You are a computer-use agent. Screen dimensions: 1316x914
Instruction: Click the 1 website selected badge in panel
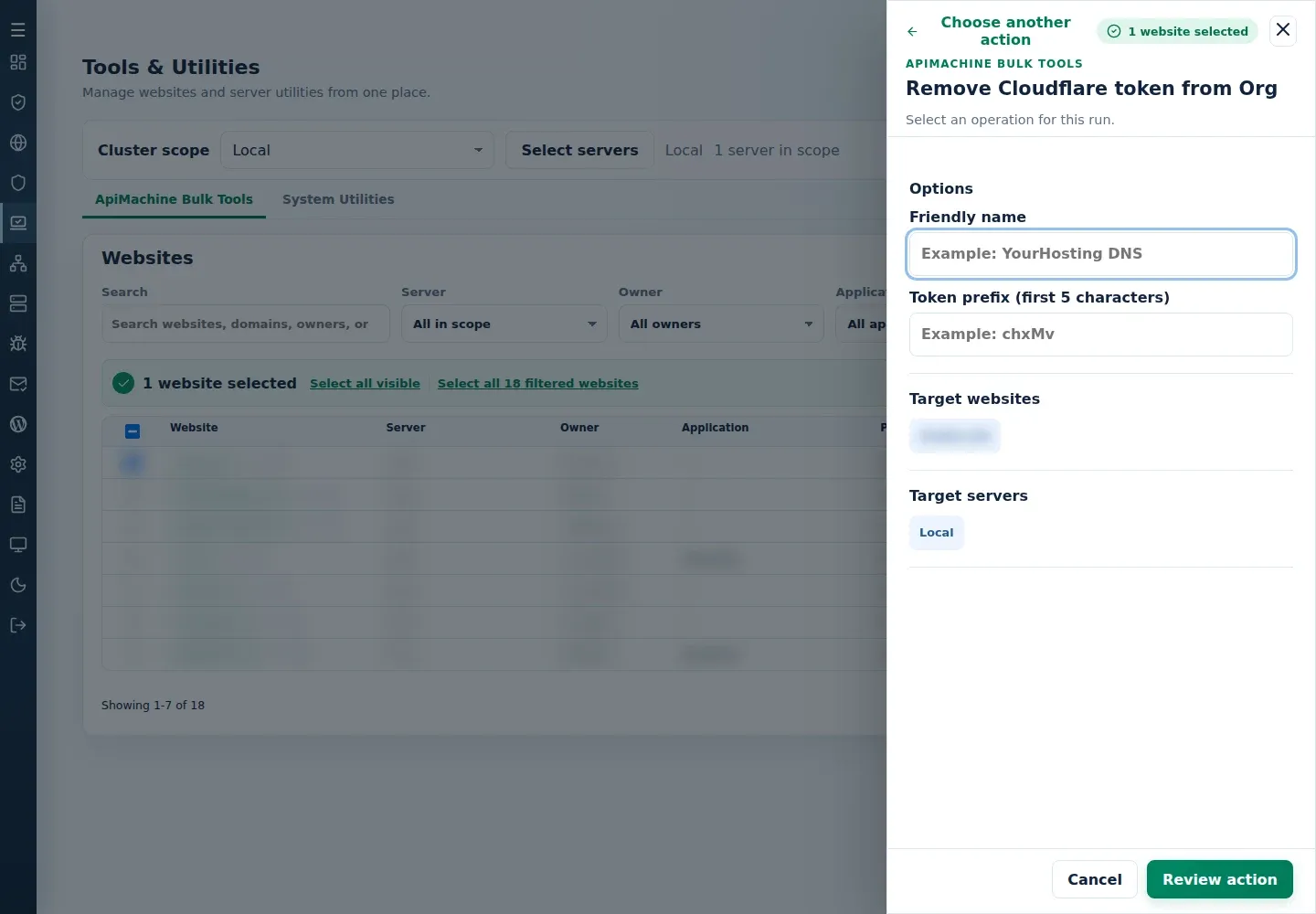(1177, 31)
